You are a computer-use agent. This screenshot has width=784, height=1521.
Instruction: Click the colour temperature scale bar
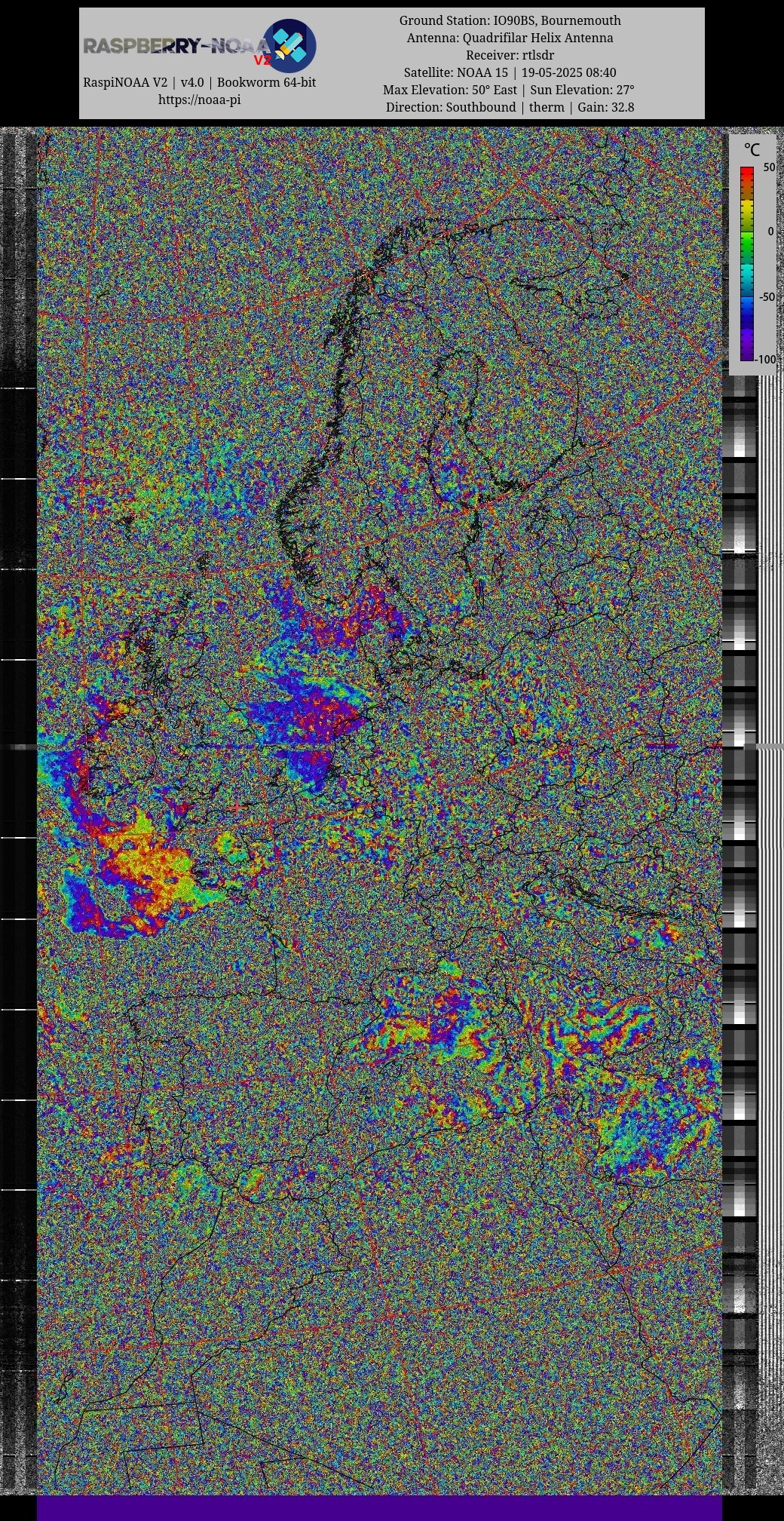747,263
